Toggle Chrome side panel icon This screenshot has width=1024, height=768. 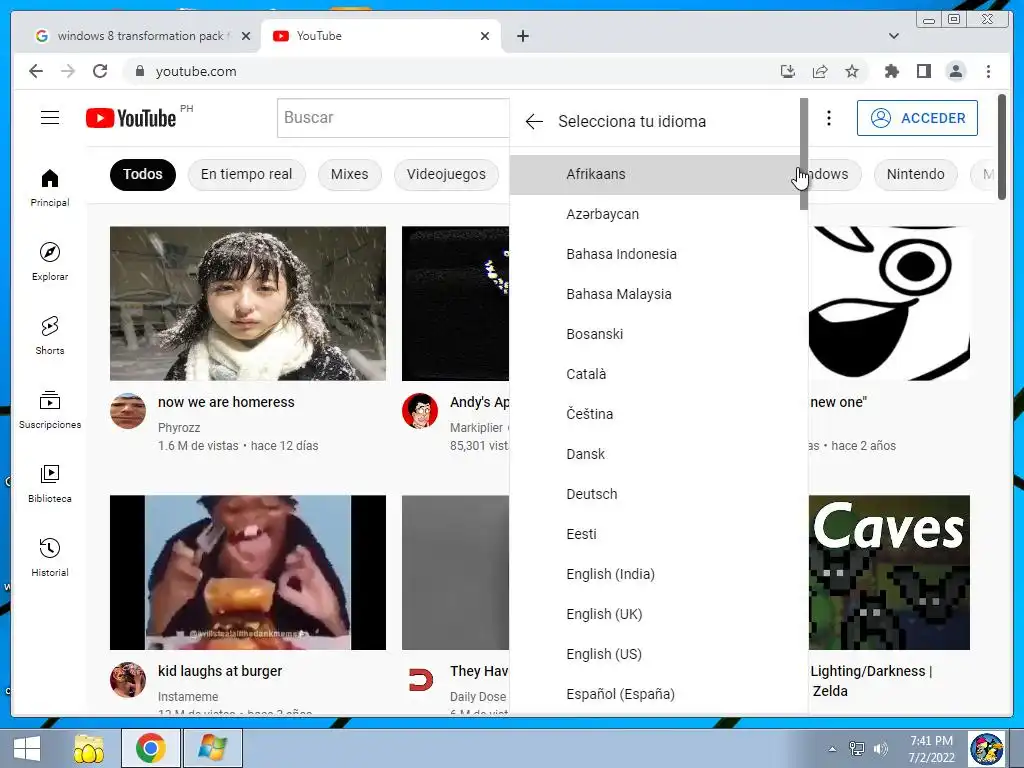923,71
